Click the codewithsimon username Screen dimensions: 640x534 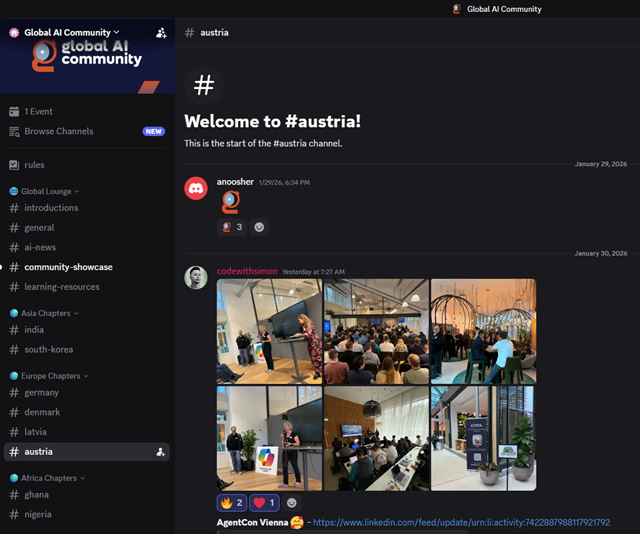247,271
